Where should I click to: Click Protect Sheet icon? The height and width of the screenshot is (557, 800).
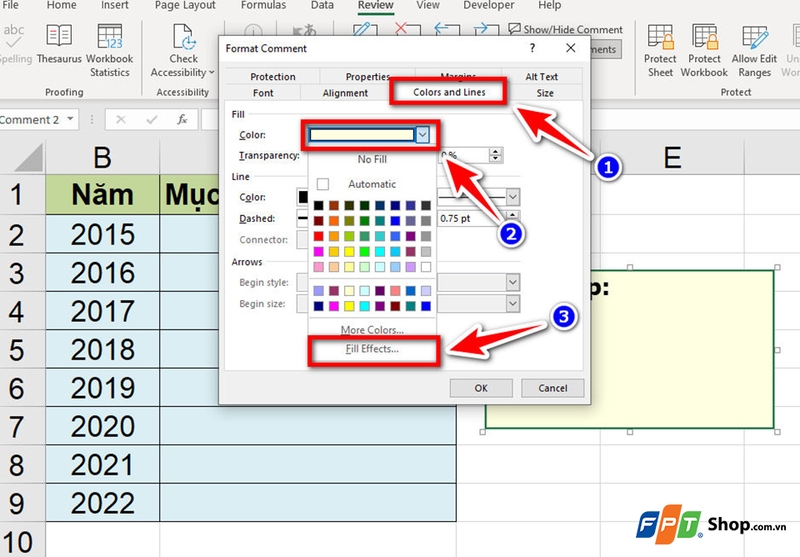[660, 50]
